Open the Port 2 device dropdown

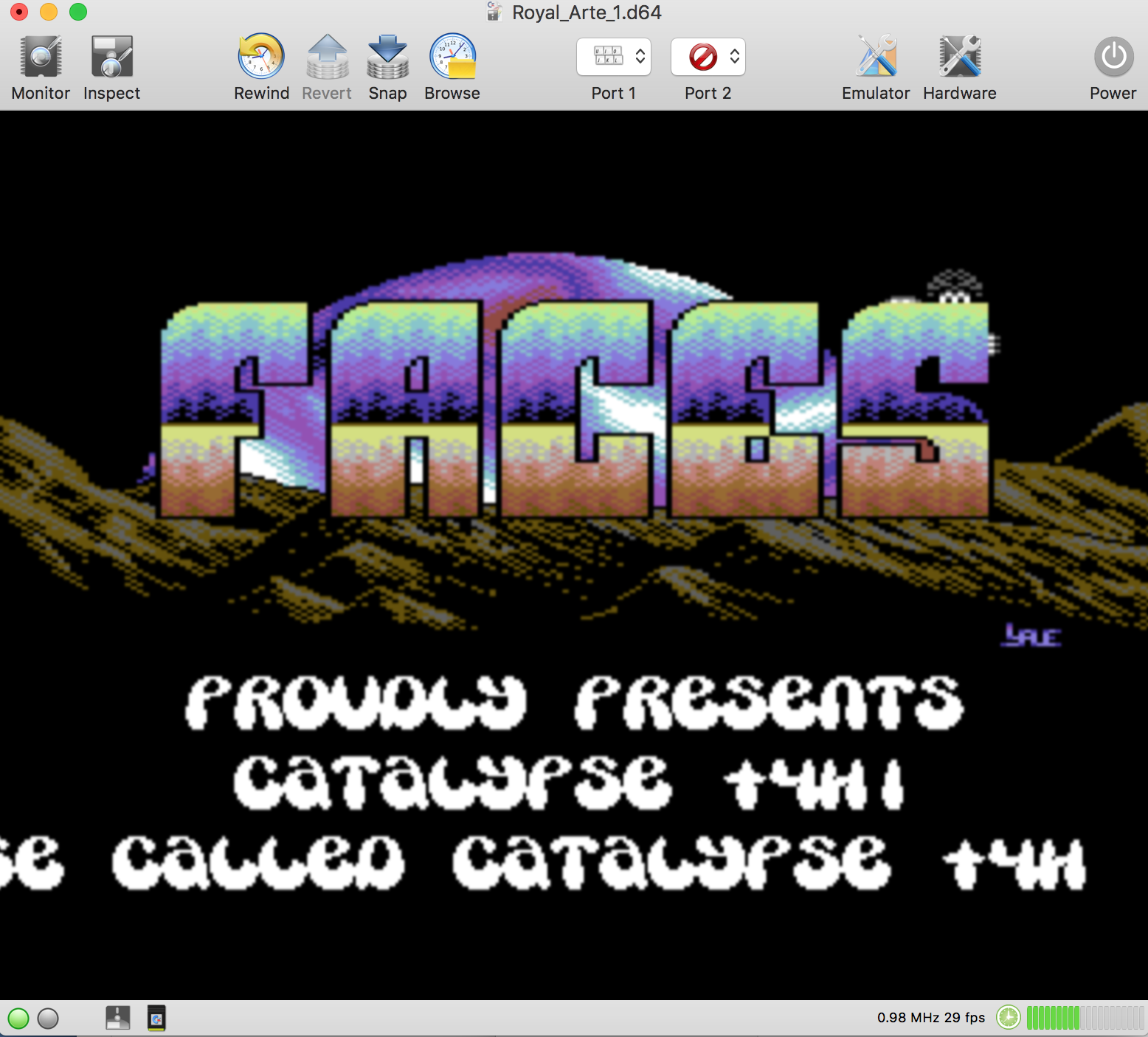point(708,57)
